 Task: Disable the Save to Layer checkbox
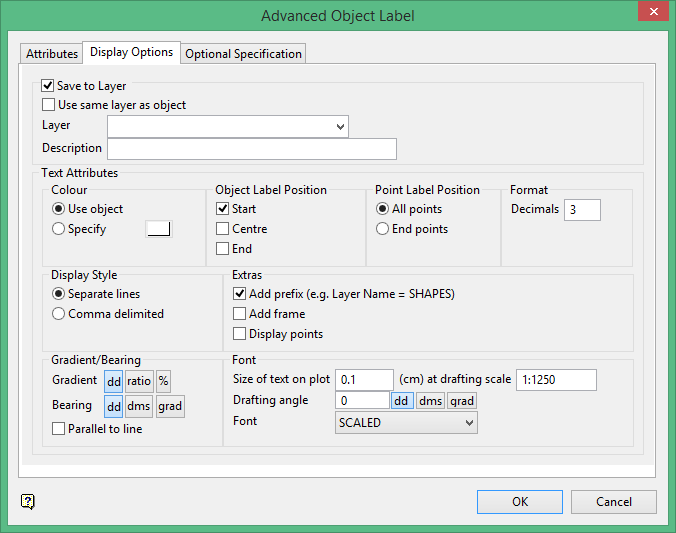coord(48,87)
